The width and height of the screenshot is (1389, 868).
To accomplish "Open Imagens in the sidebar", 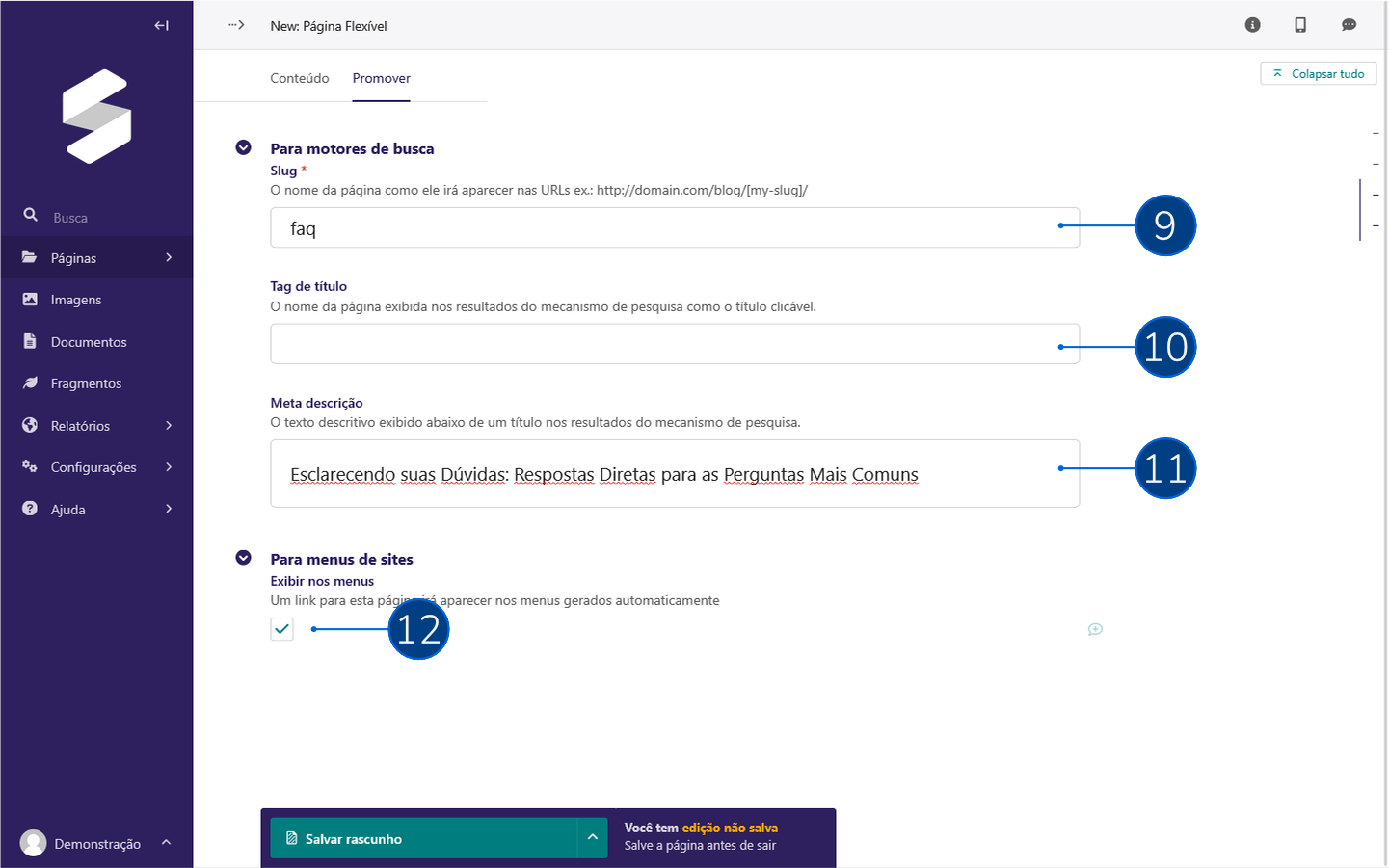I will coord(76,300).
